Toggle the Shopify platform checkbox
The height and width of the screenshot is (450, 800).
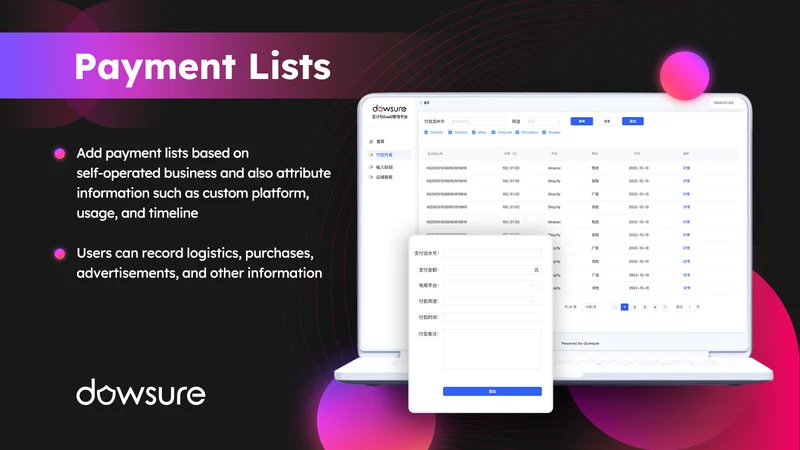tap(426, 132)
